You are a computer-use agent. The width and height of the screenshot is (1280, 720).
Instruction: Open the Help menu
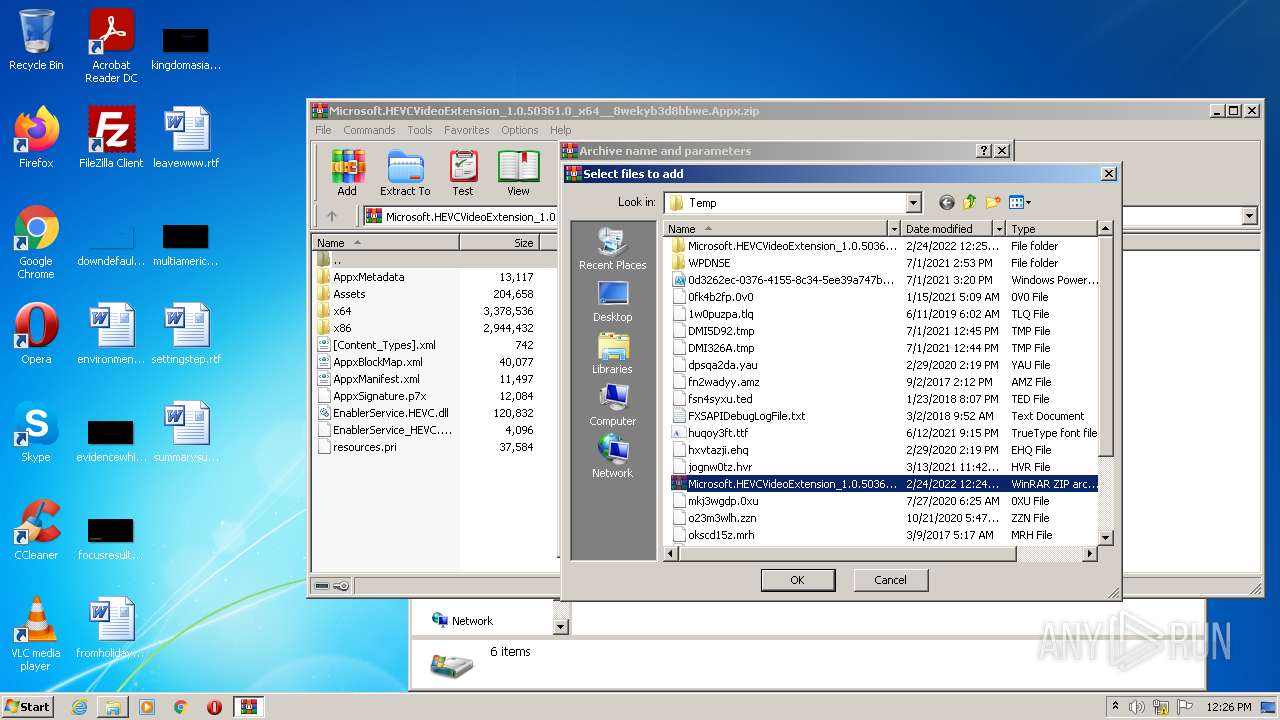click(x=561, y=130)
